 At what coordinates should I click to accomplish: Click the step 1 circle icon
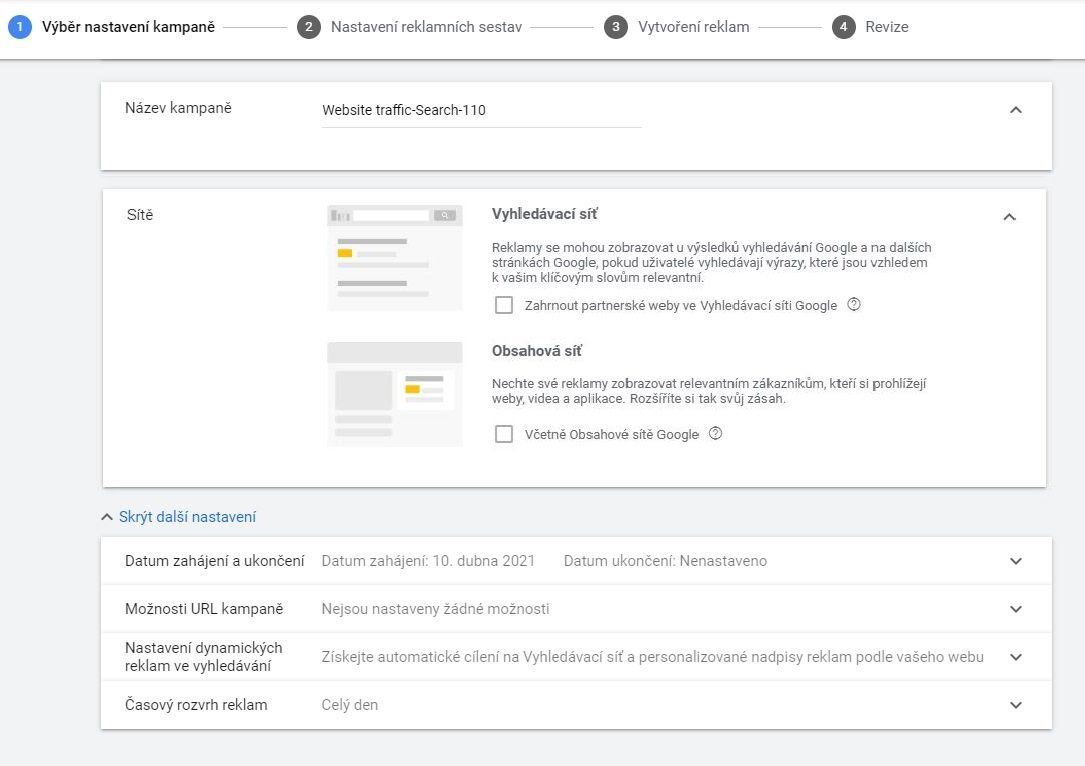pos(20,27)
